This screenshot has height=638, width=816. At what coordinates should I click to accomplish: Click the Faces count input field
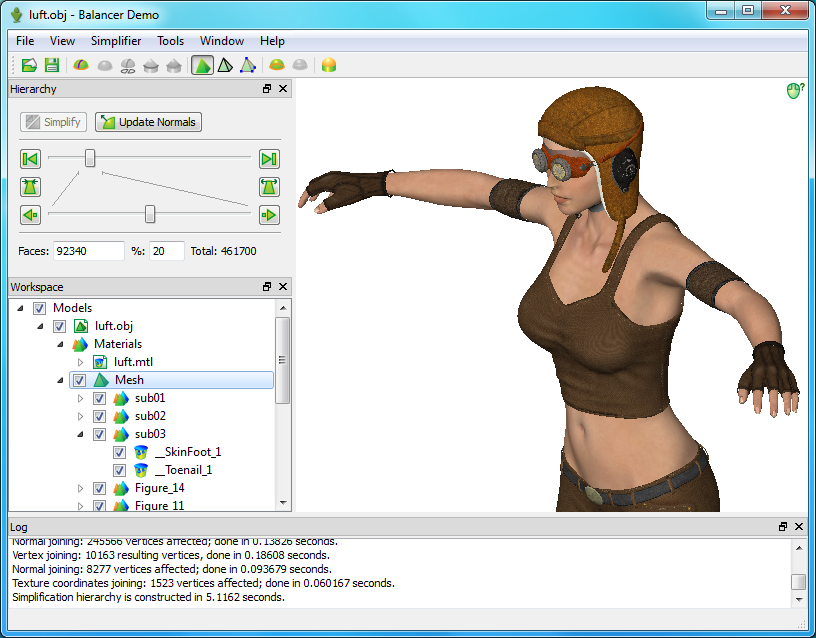click(x=89, y=251)
